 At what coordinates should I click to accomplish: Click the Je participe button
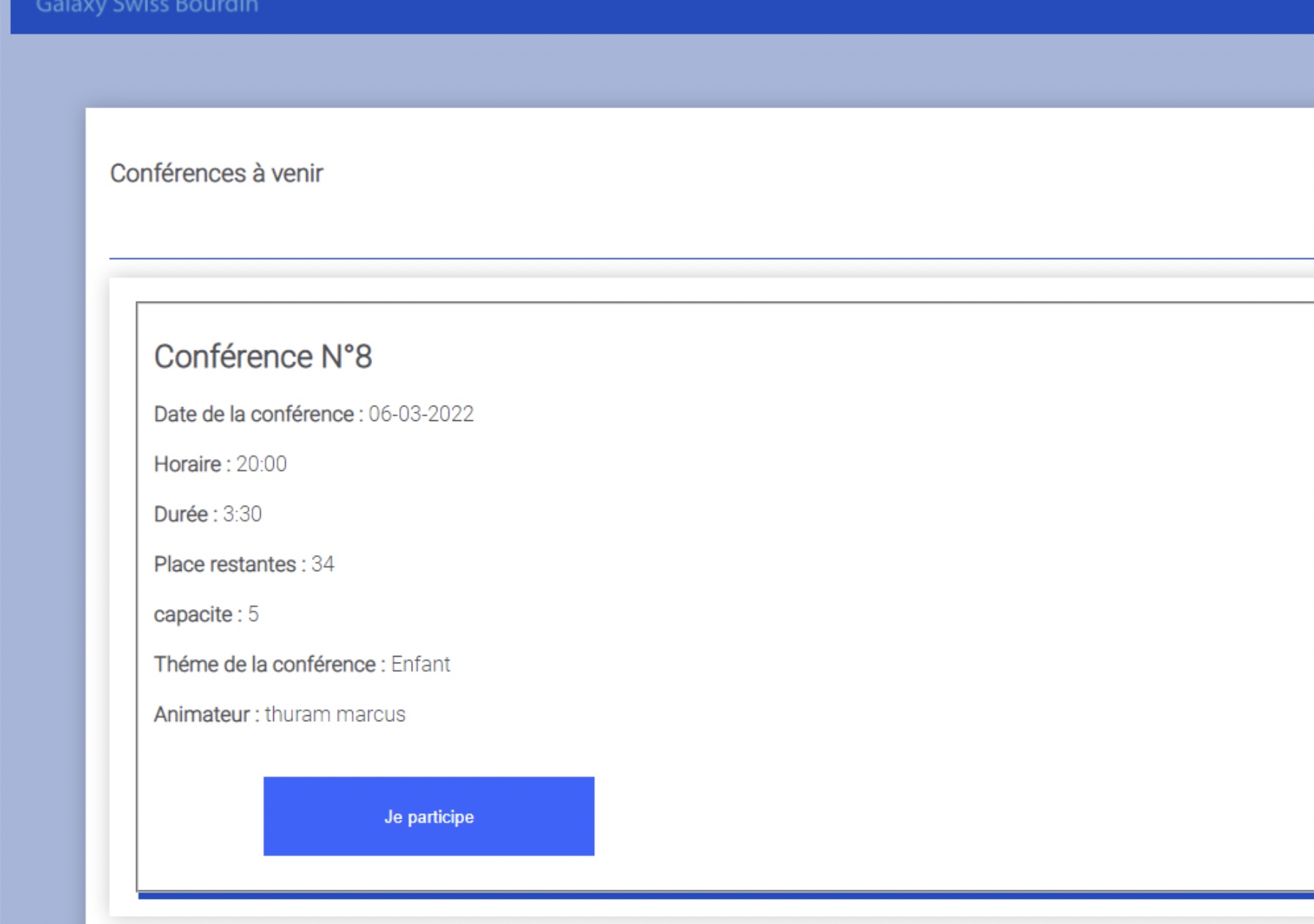[428, 816]
